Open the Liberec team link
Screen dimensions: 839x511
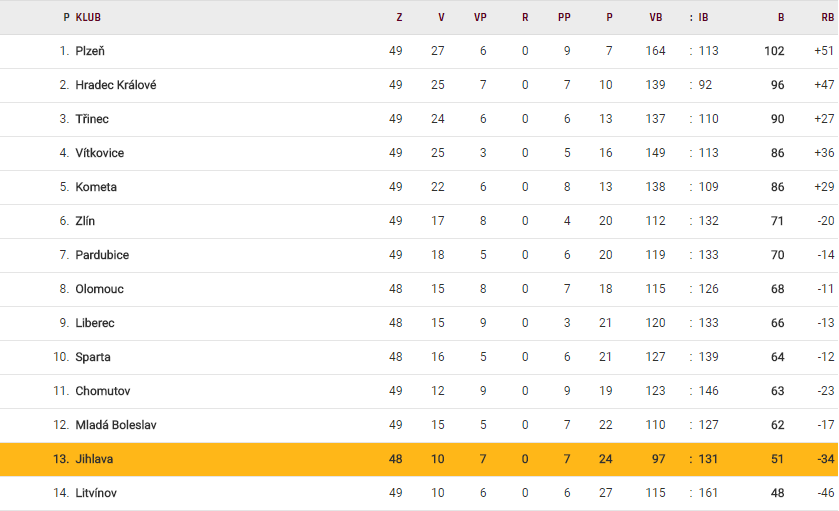[95, 323]
